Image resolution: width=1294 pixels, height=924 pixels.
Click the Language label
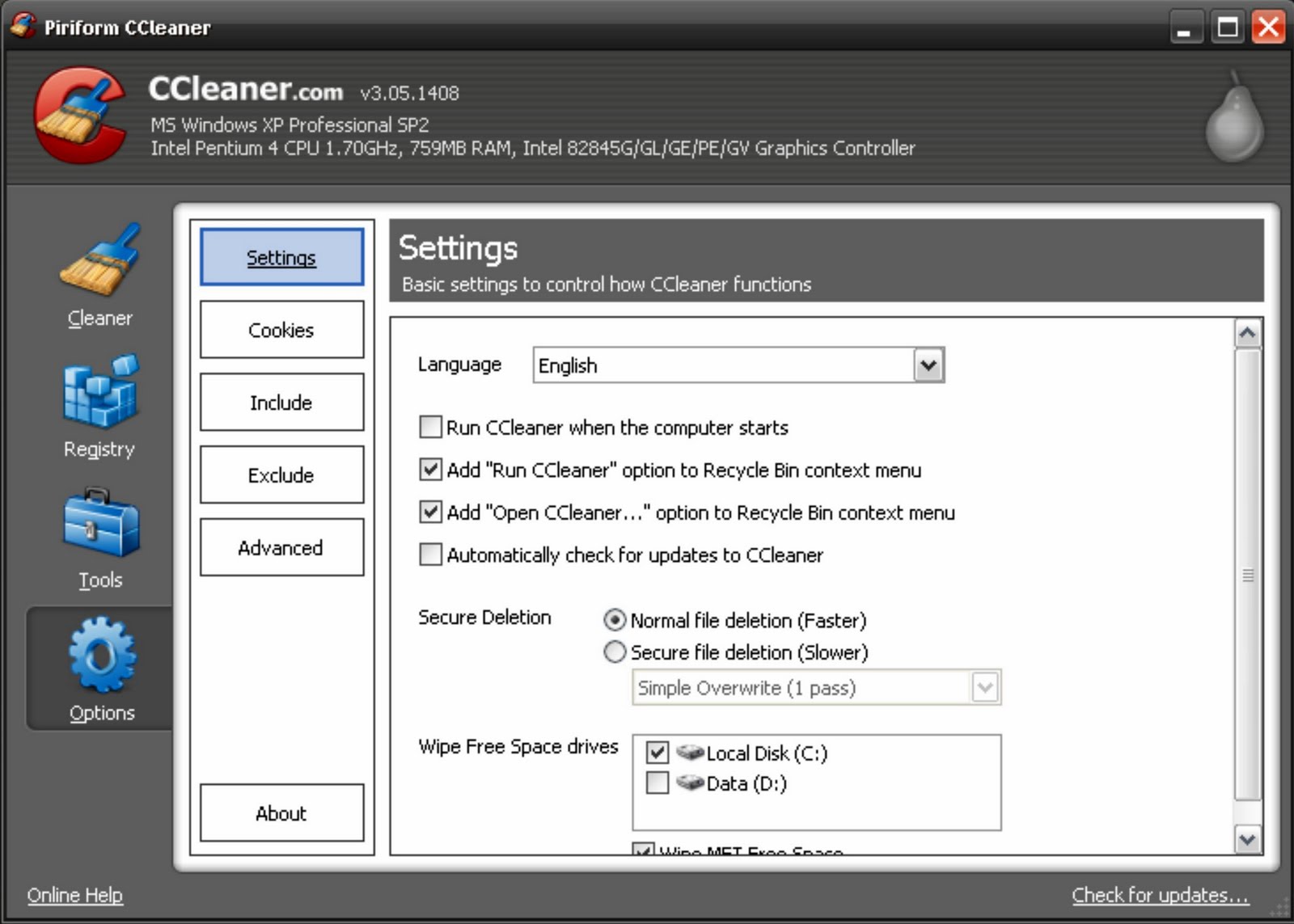click(459, 365)
